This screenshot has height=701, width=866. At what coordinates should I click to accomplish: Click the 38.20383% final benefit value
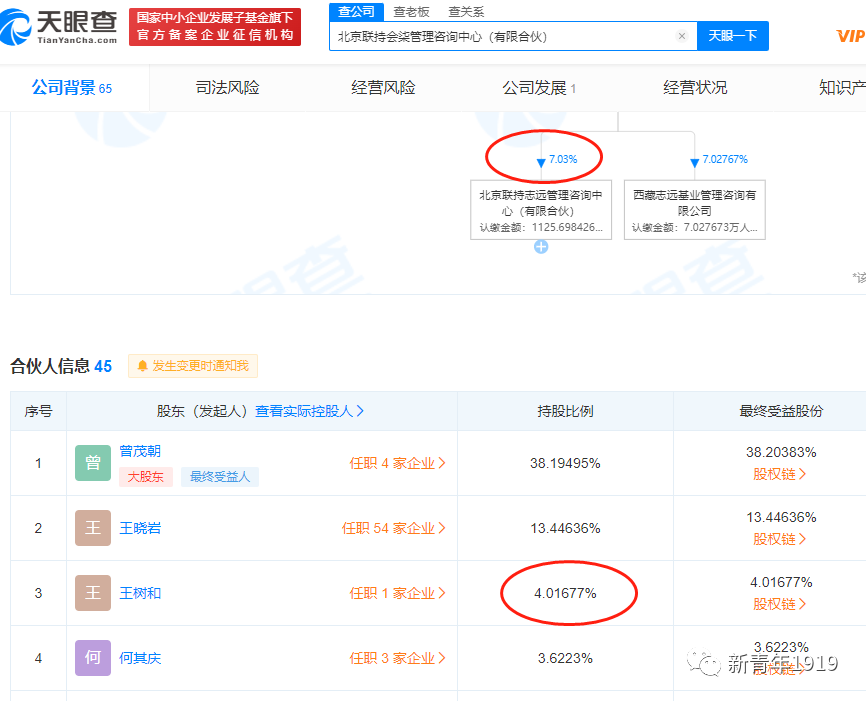(781, 452)
